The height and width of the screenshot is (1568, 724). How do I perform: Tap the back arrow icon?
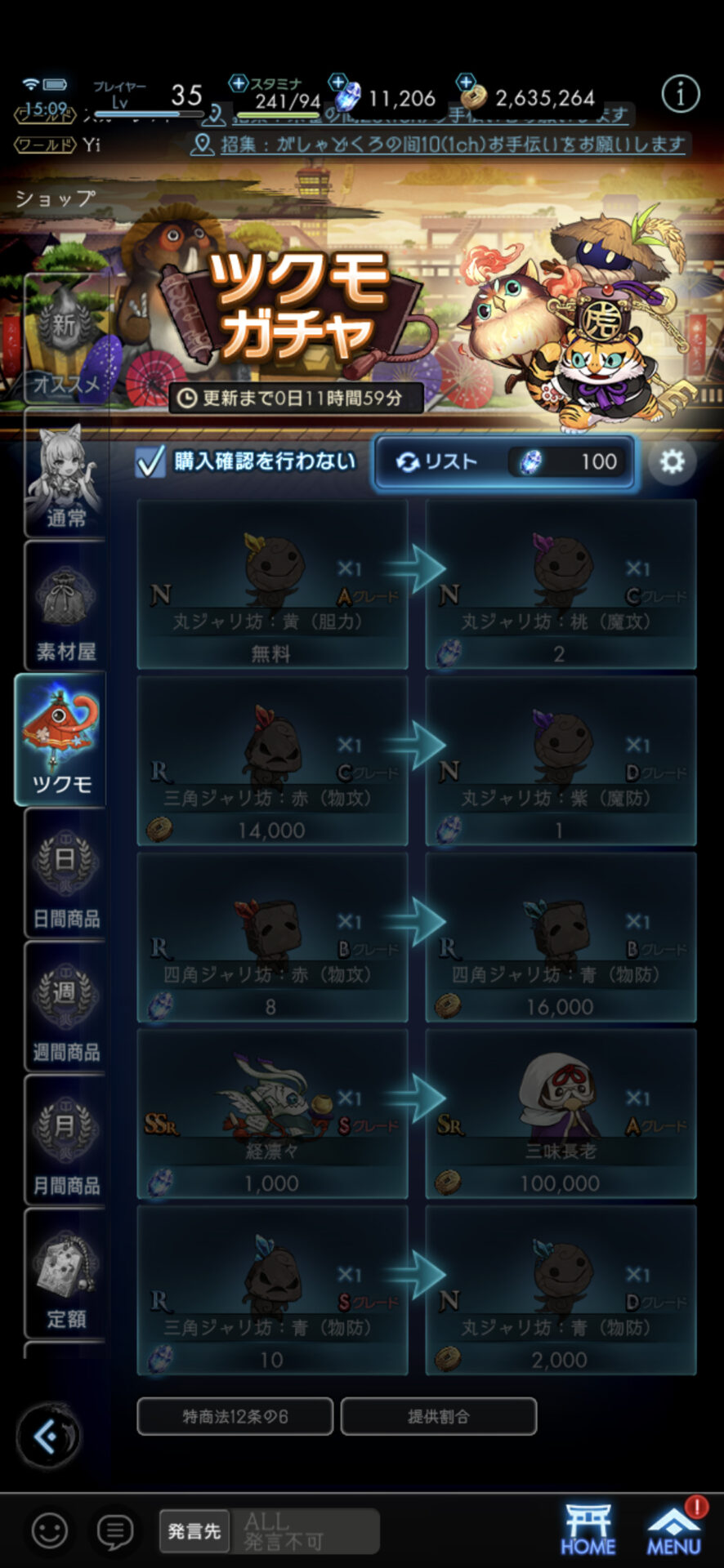click(48, 1435)
